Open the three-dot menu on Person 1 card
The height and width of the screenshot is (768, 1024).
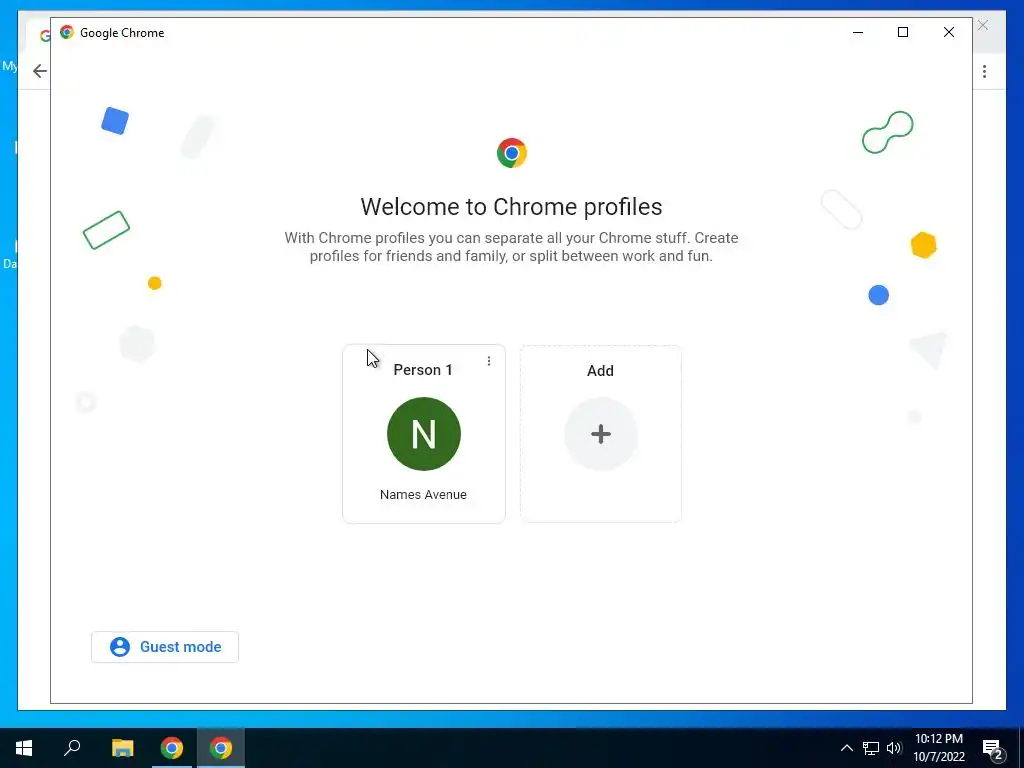488,361
